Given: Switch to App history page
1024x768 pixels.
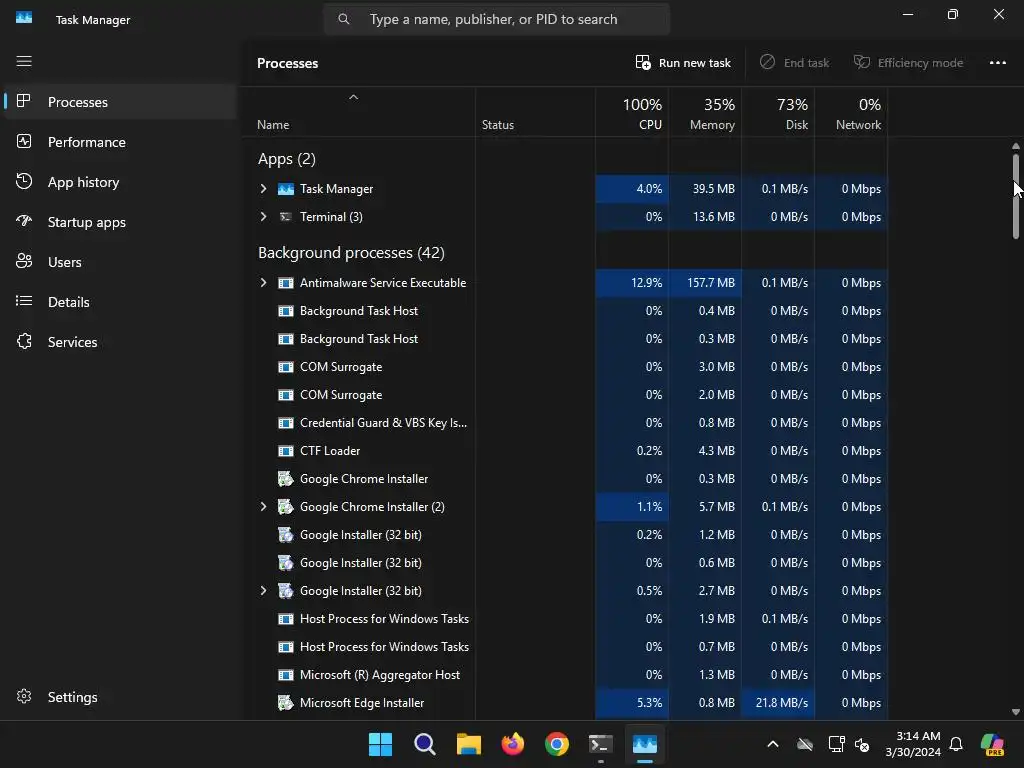Looking at the screenshot, I should [x=120, y=182].
